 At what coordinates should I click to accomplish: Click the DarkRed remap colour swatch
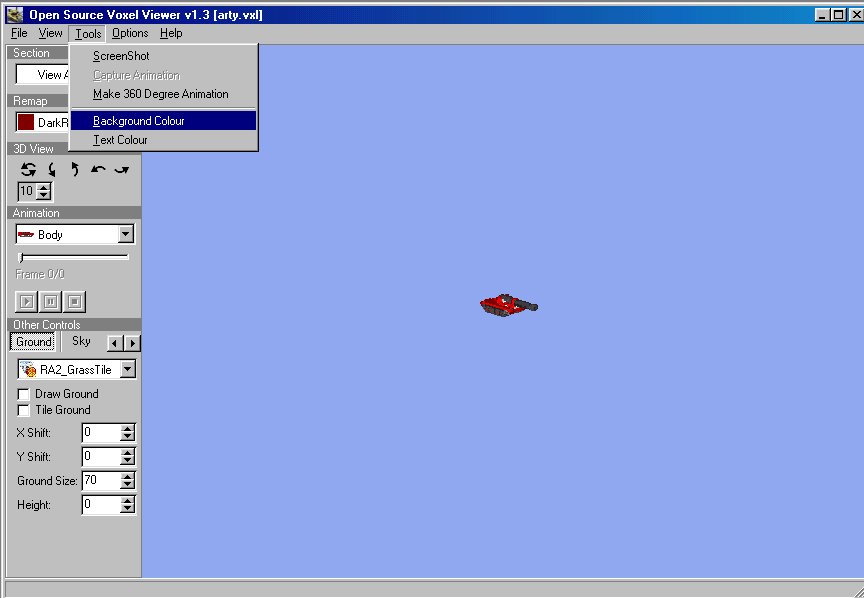26,122
